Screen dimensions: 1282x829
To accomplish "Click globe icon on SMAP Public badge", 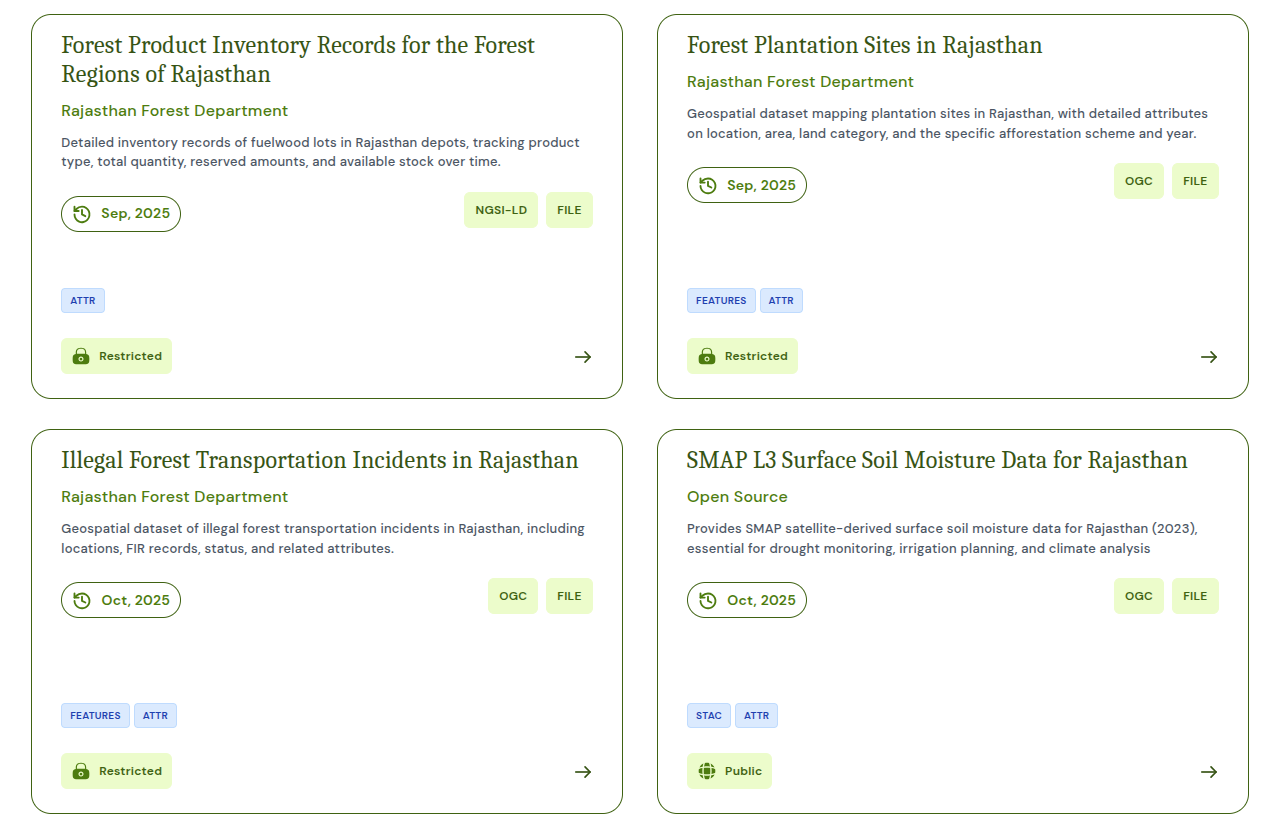I will pos(707,771).
